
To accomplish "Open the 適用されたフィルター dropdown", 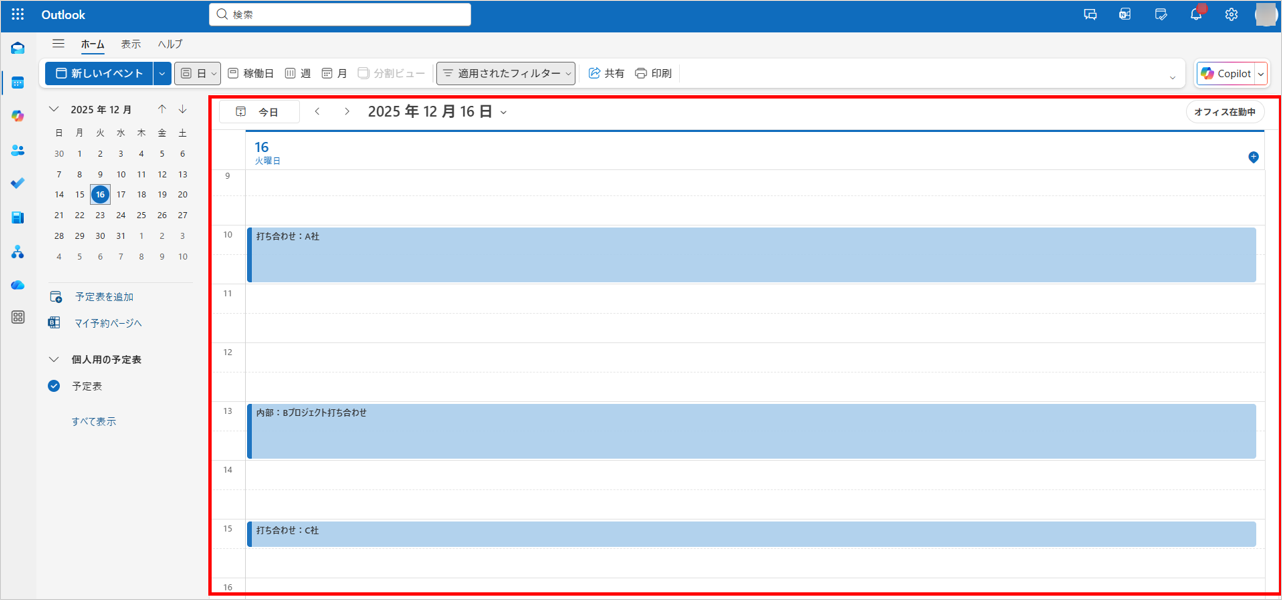I will [x=506, y=74].
